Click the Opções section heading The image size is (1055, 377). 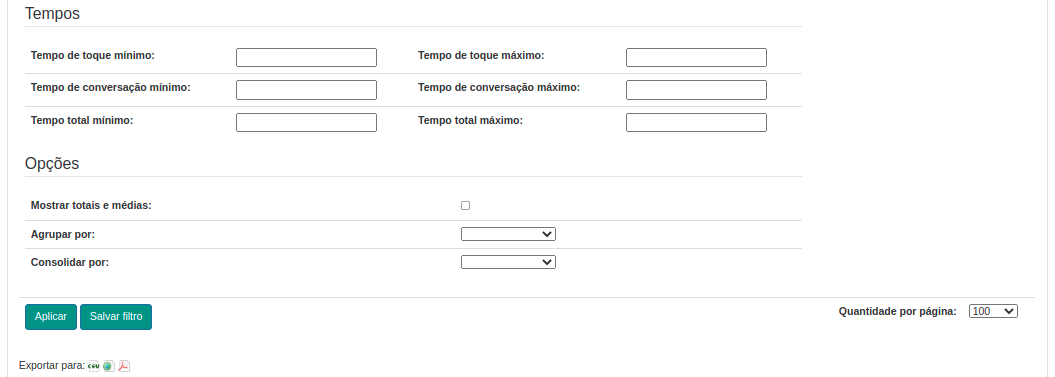click(x=52, y=163)
